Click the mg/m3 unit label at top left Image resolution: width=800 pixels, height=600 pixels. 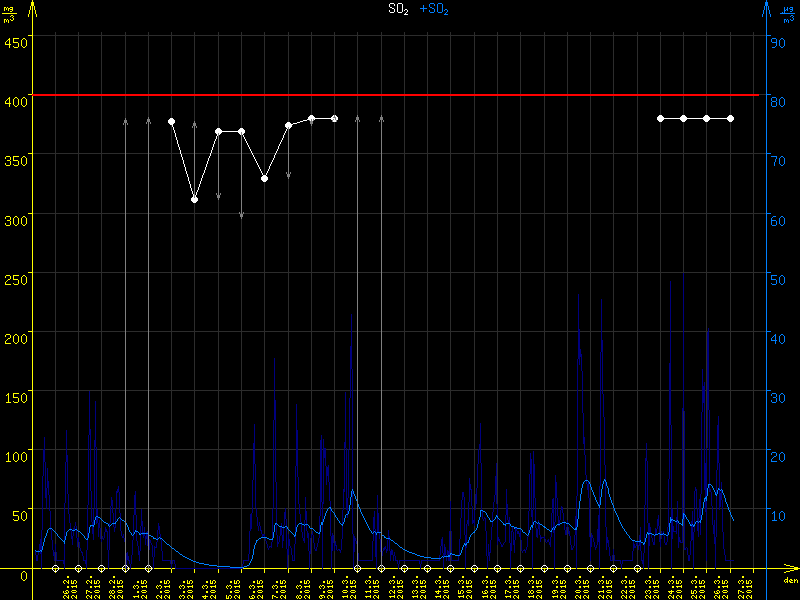[9, 12]
